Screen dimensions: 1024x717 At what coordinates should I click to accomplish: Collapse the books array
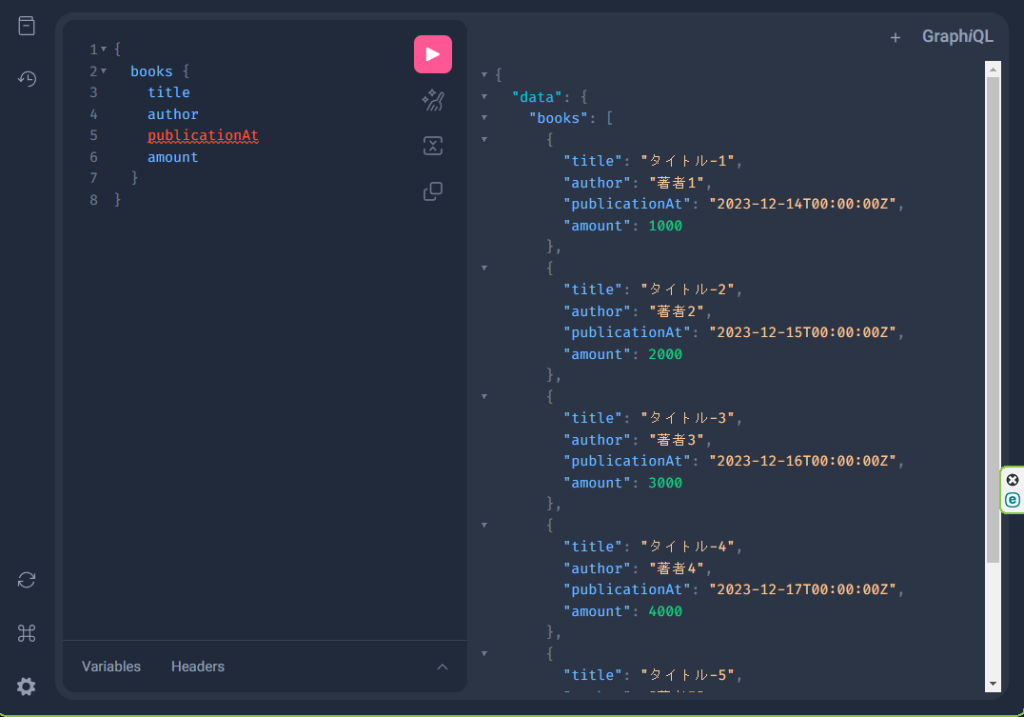pyautogui.click(x=485, y=117)
